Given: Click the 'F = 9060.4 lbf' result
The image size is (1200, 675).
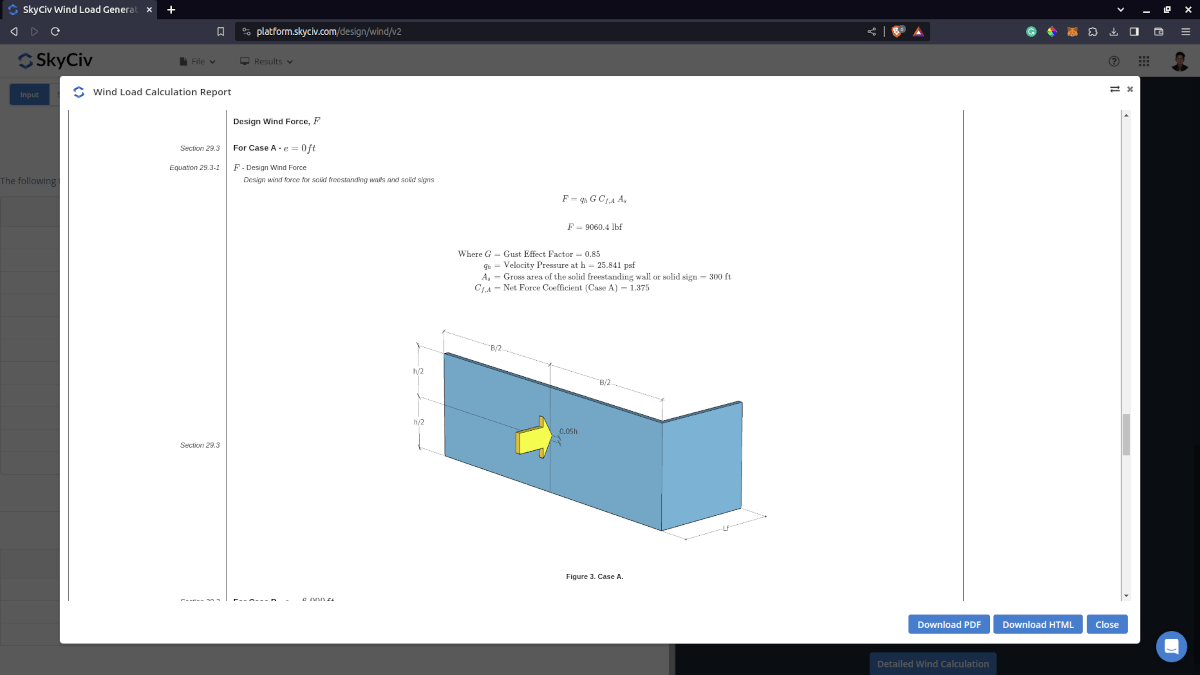Looking at the screenshot, I should point(594,227).
